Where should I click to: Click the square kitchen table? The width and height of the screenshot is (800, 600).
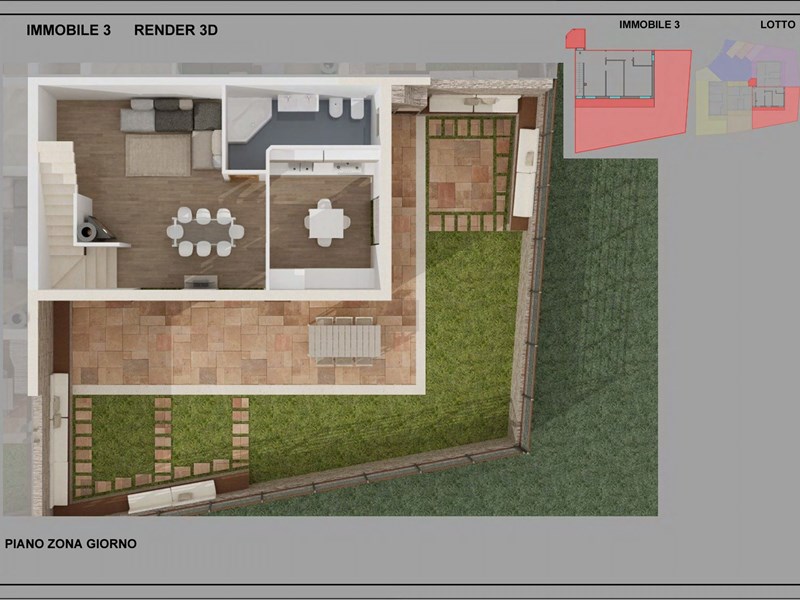click(327, 224)
